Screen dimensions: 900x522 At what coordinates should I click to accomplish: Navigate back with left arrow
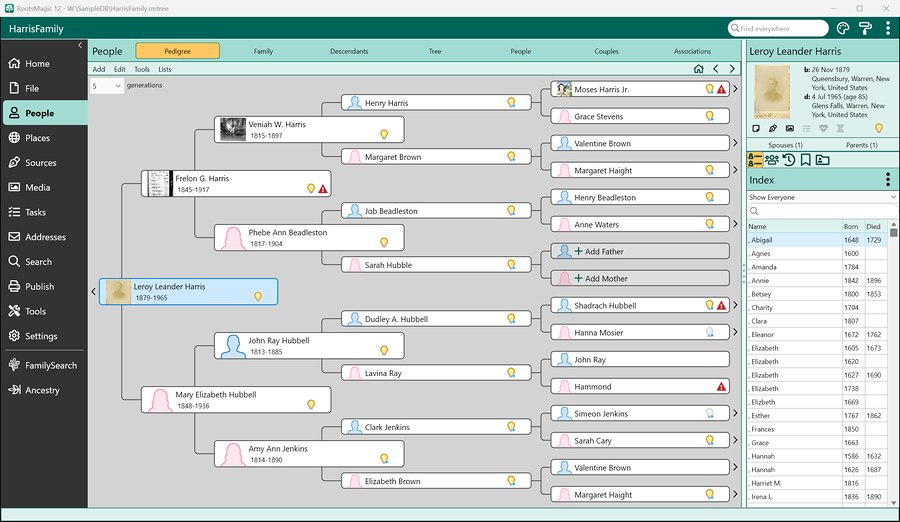click(716, 69)
